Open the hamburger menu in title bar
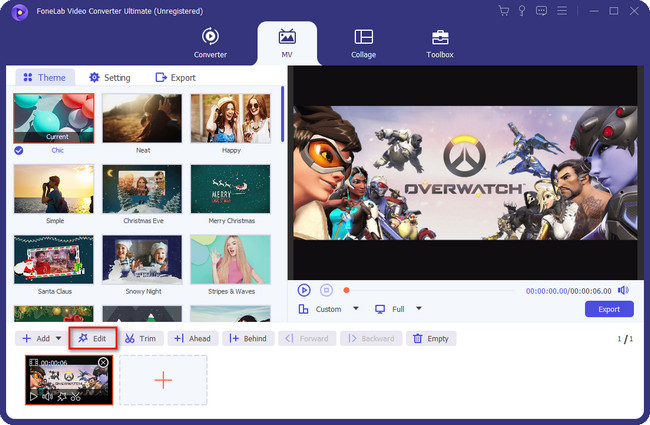 (x=562, y=11)
